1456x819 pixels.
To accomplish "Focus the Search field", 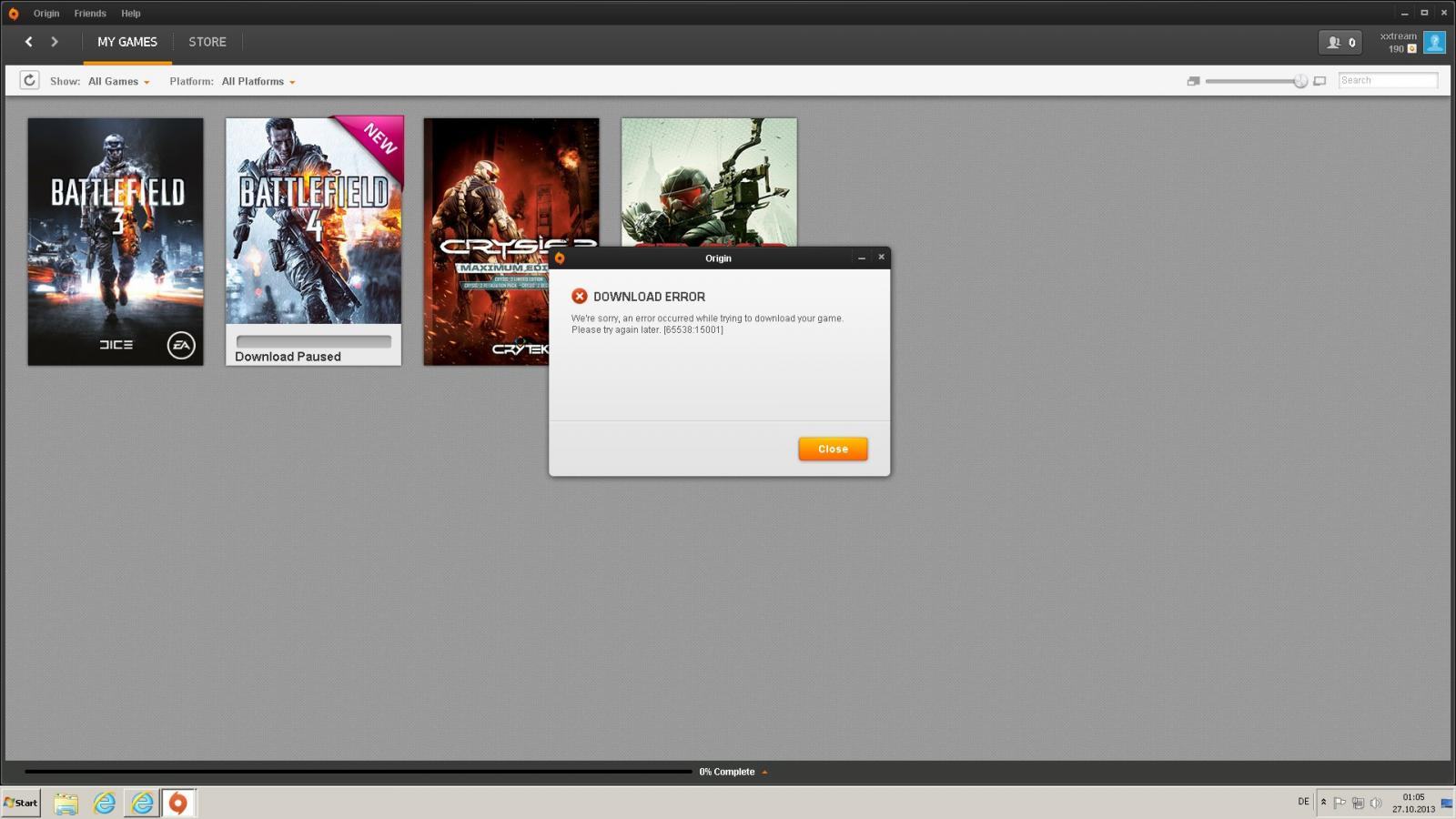I will 1388,81.
